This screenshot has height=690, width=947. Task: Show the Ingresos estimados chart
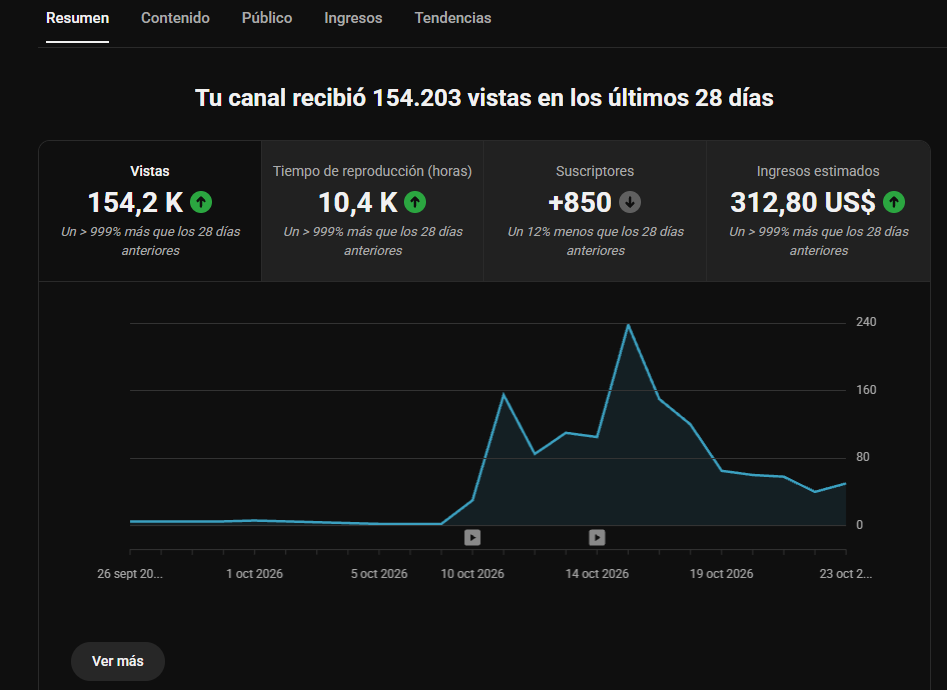[x=818, y=211]
